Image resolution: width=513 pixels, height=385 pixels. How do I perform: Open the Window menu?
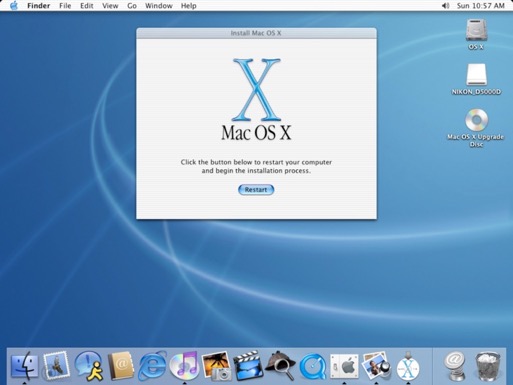point(159,6)
